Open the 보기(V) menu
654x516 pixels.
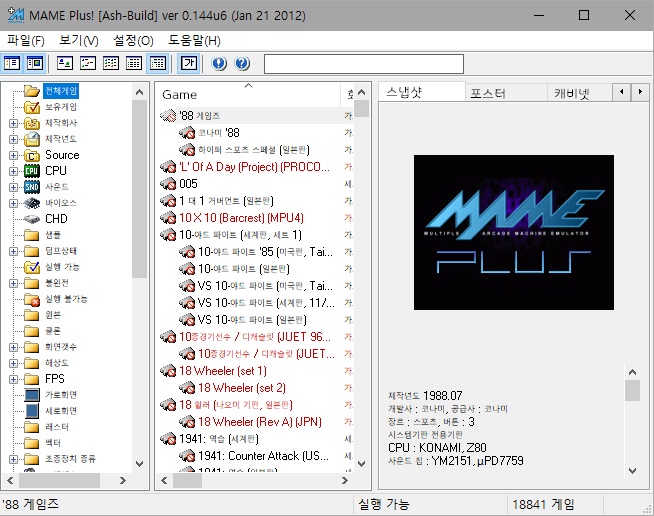[x=79, y=41]
